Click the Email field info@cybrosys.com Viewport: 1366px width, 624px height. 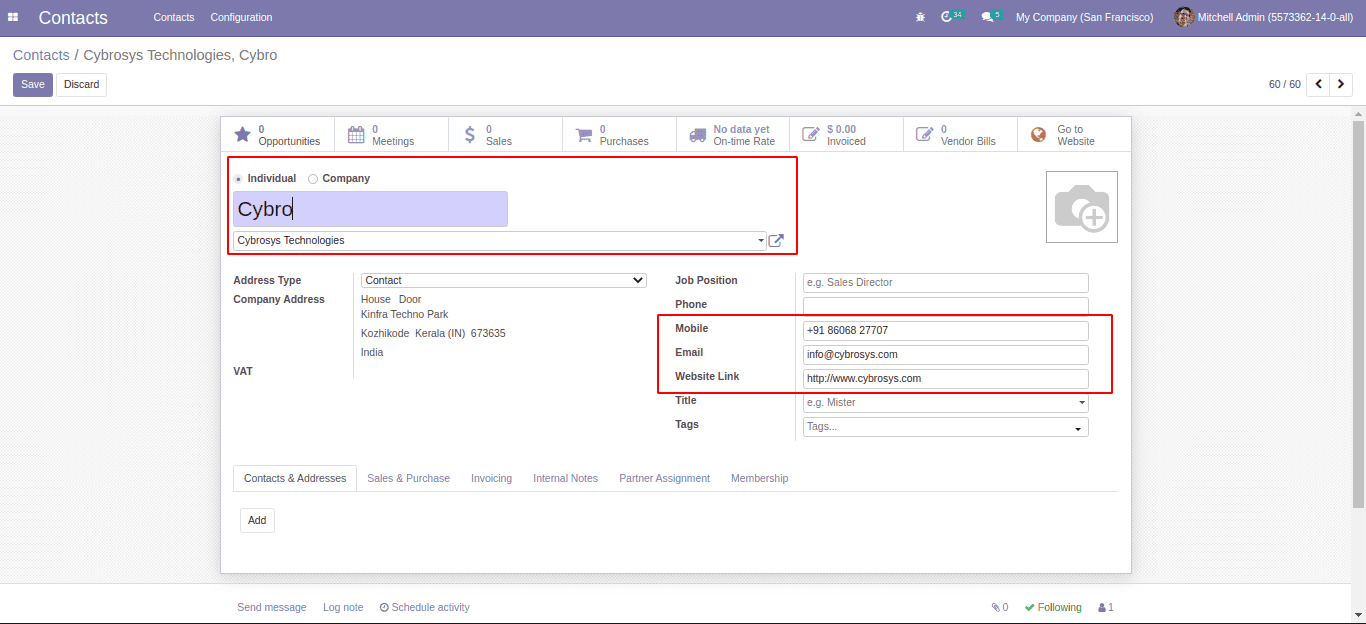click(945, 355)
